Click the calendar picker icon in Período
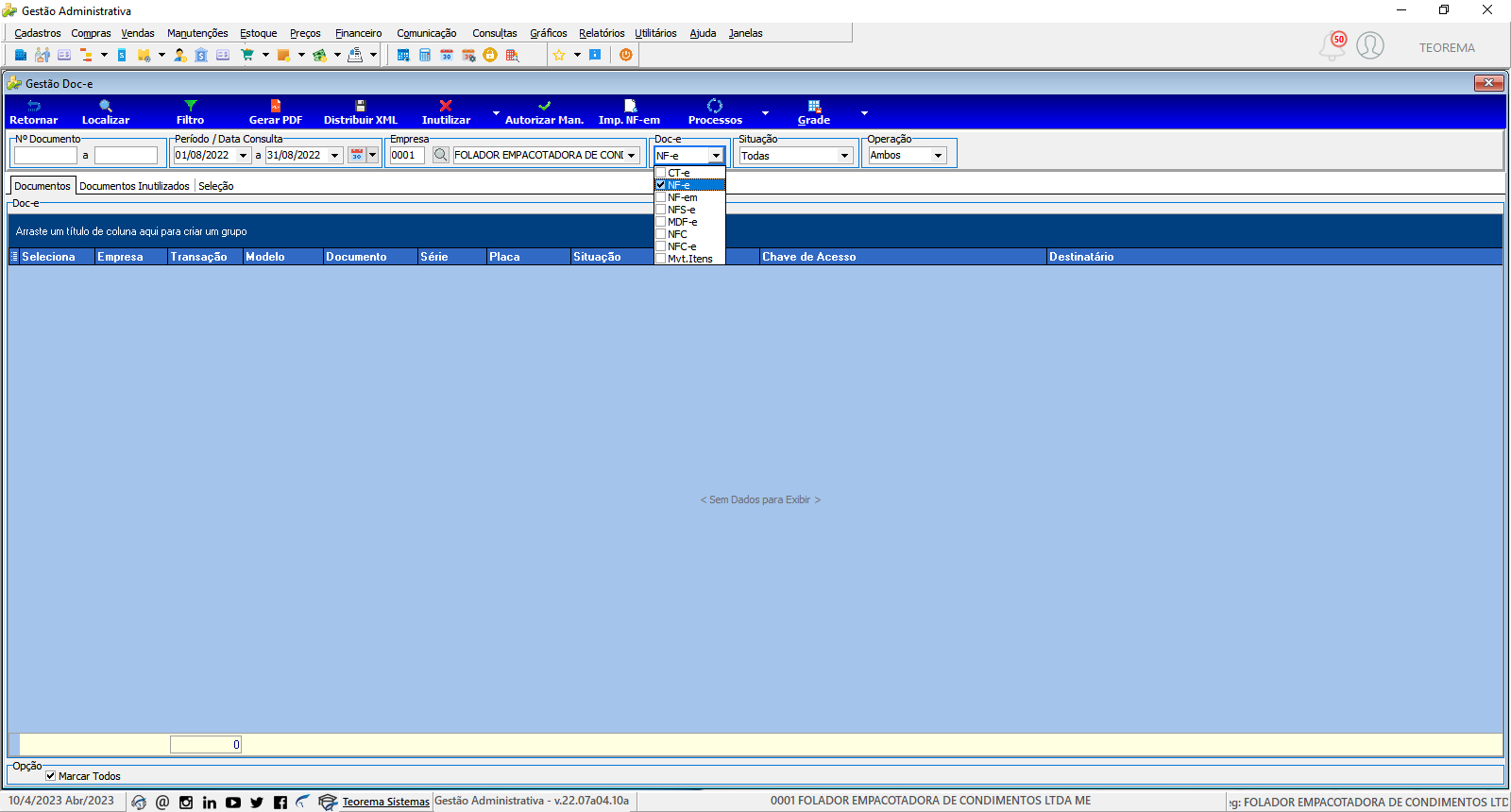 pyautogui.click(x=357, y=155)
